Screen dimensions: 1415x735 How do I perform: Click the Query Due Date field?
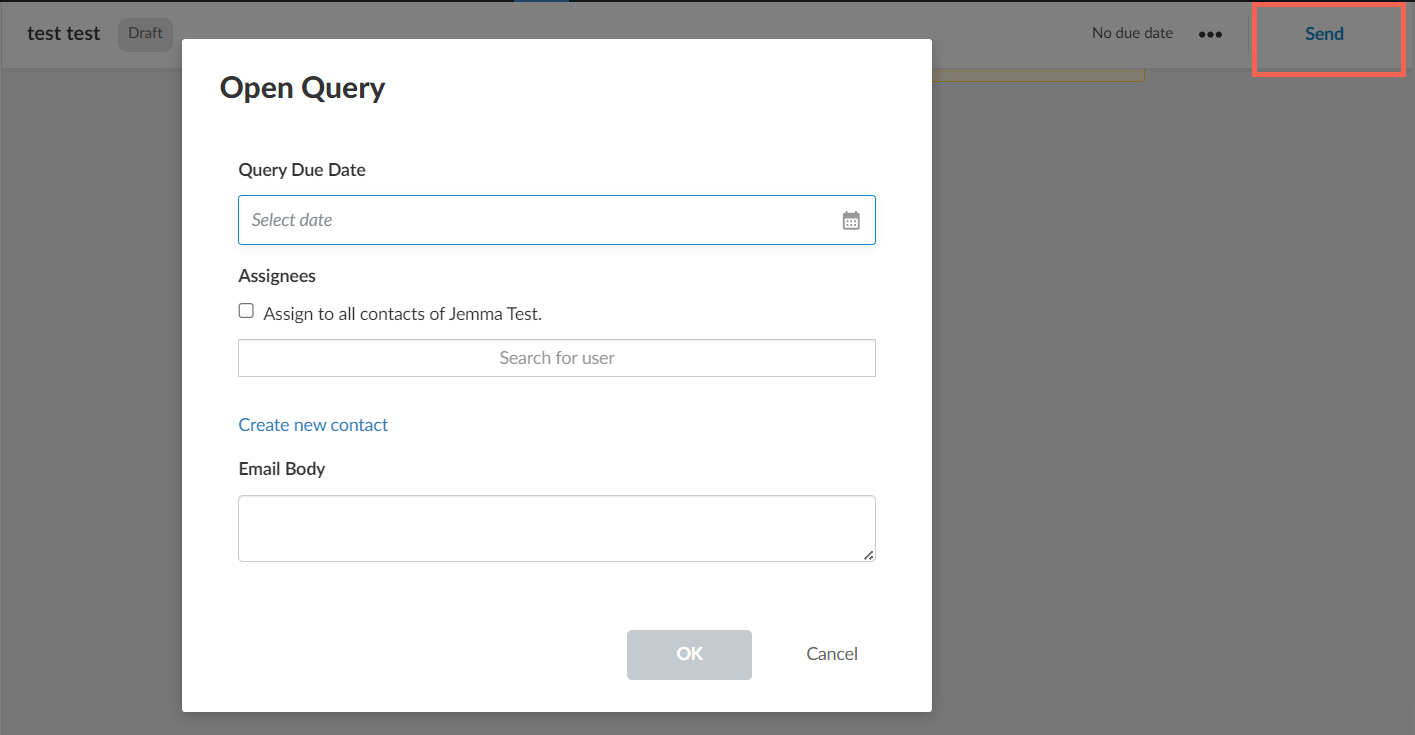click(557, 220)
